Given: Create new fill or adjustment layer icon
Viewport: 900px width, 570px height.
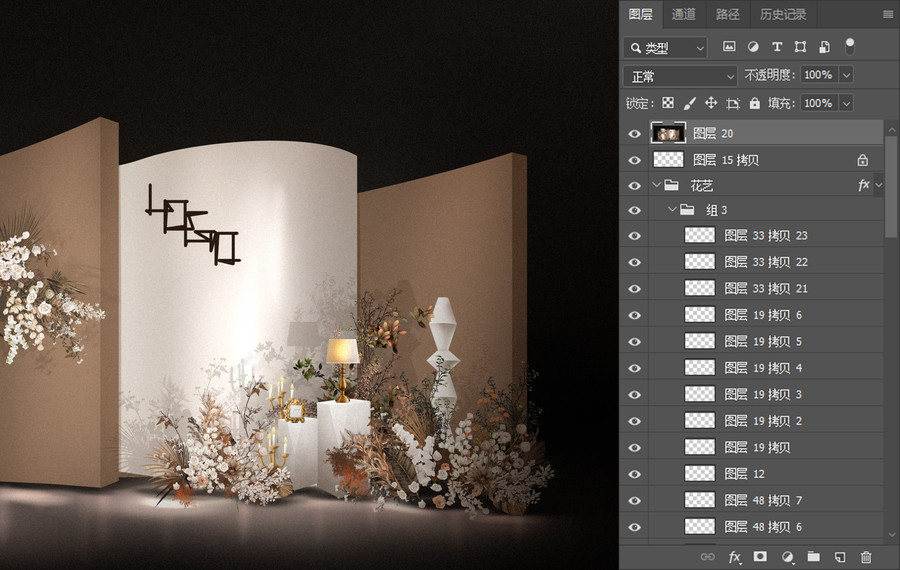Looking at the screenshot, I should point(788,556).
